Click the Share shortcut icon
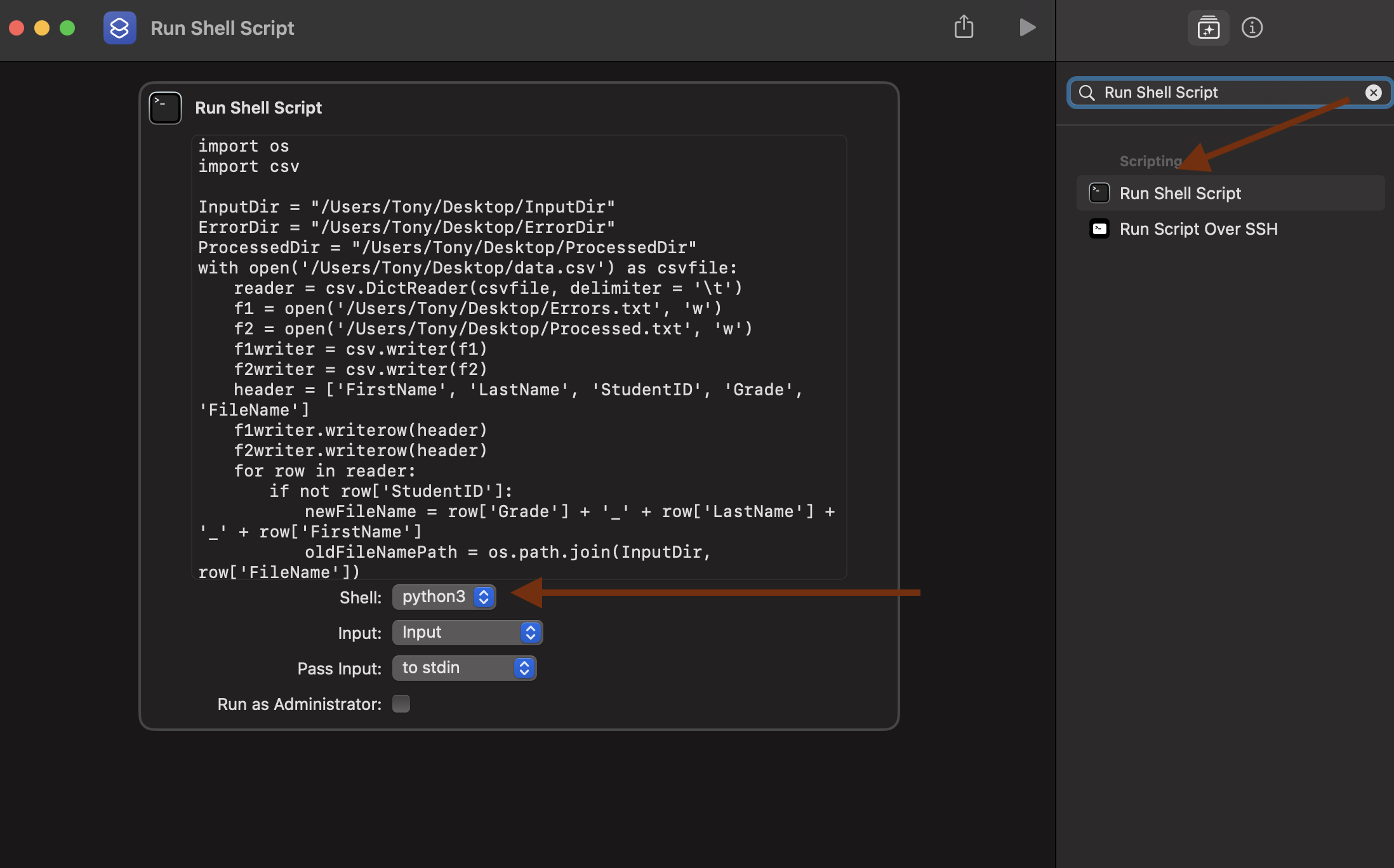Image resolution: width=1394 pixels, height=868 pixels. pos(964,27)
